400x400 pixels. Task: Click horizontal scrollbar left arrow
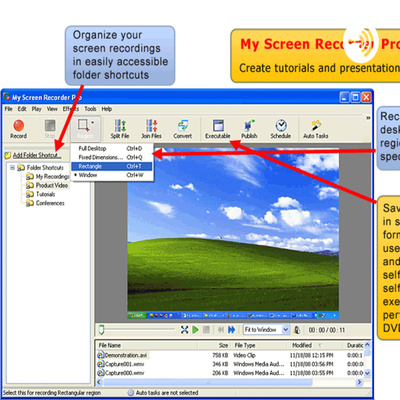click(x=99, y=382)
